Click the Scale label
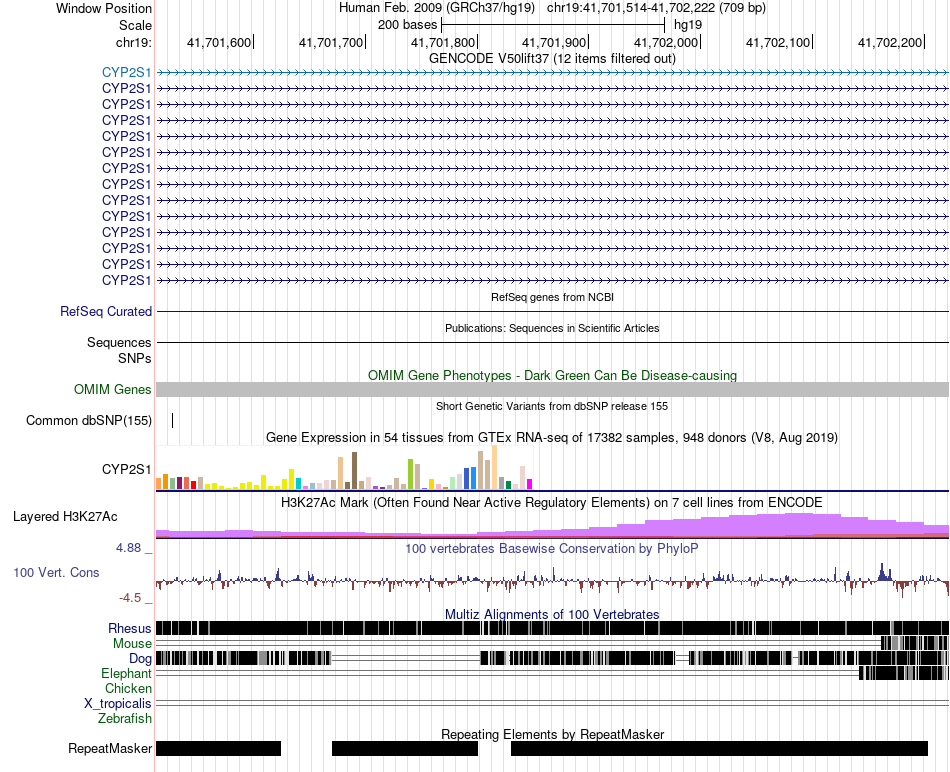Image resolution: width=950 pixels, height=772 pixels. (135, 25)
